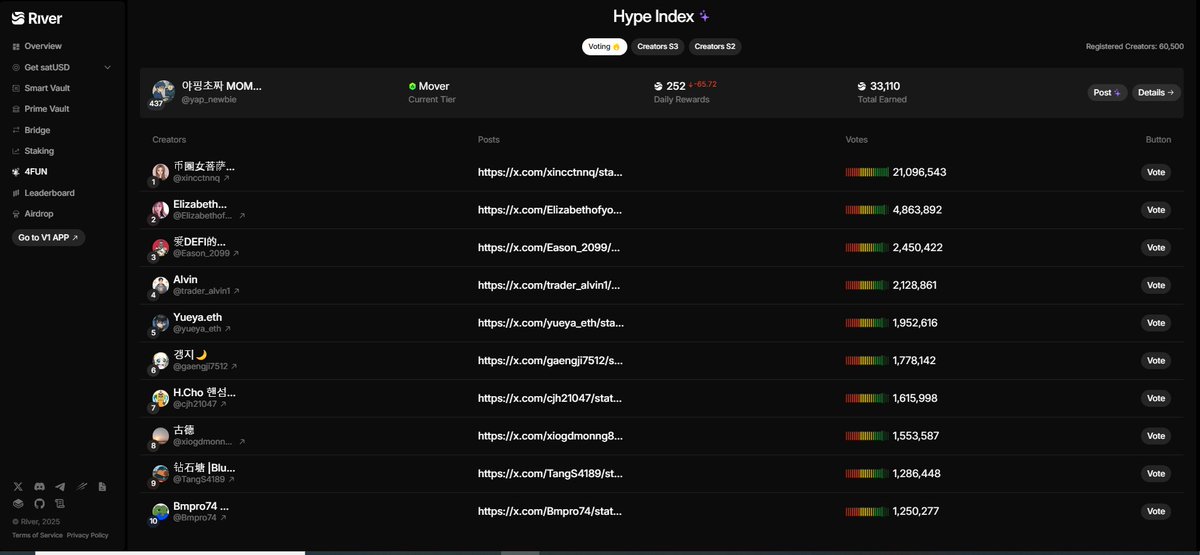Screen dimensions: 1200x555
Task: Expand the Get satUSD submenu chevron
Action: click(107, 68)
